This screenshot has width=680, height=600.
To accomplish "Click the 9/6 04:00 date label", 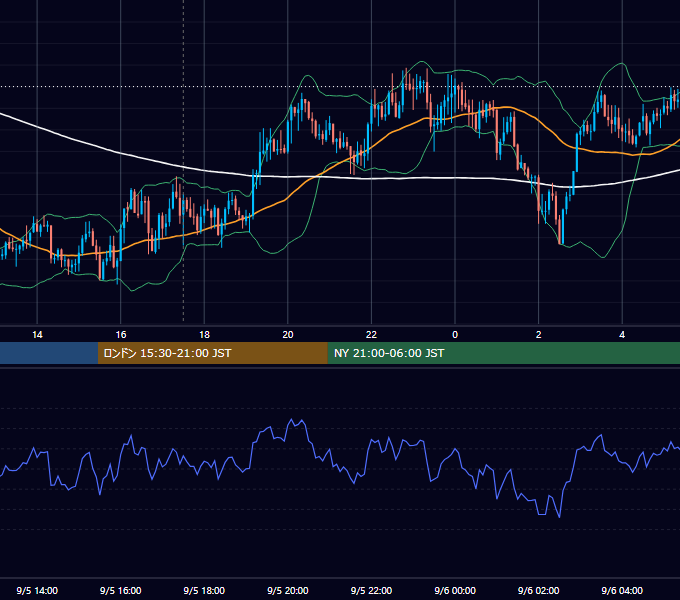I will click(x=622, y=590).
